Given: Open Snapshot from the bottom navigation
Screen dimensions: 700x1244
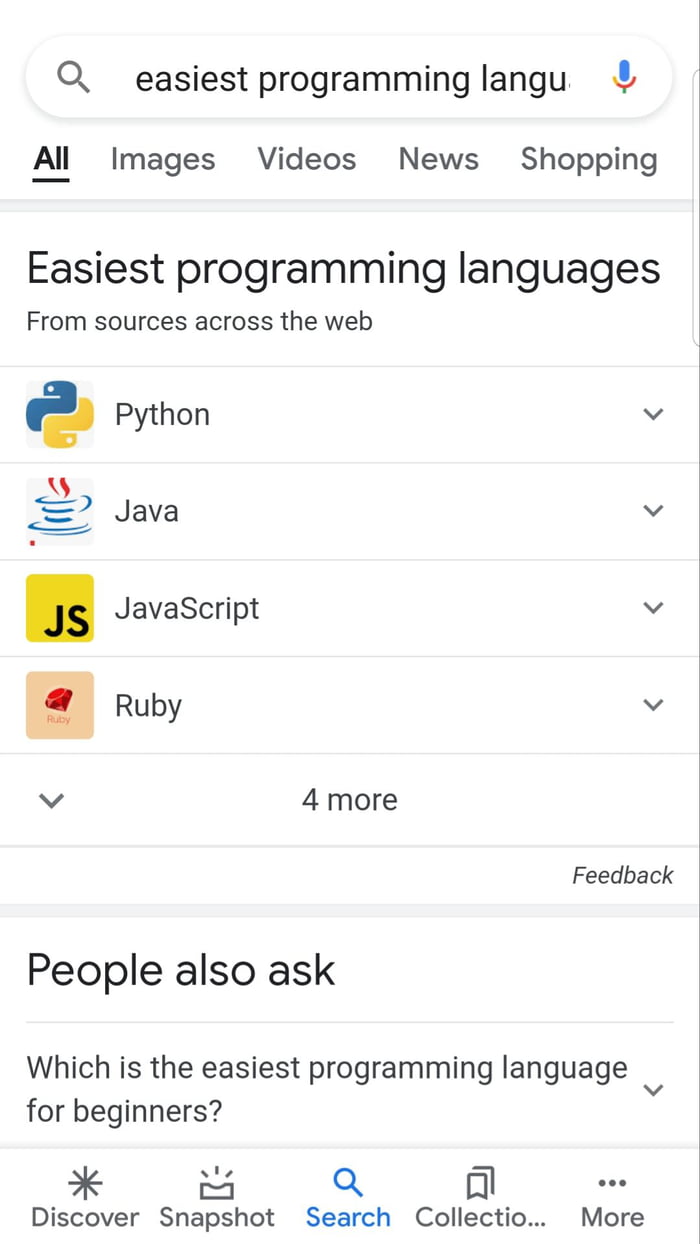Looking at the screenshot, I should point(216,1199).
